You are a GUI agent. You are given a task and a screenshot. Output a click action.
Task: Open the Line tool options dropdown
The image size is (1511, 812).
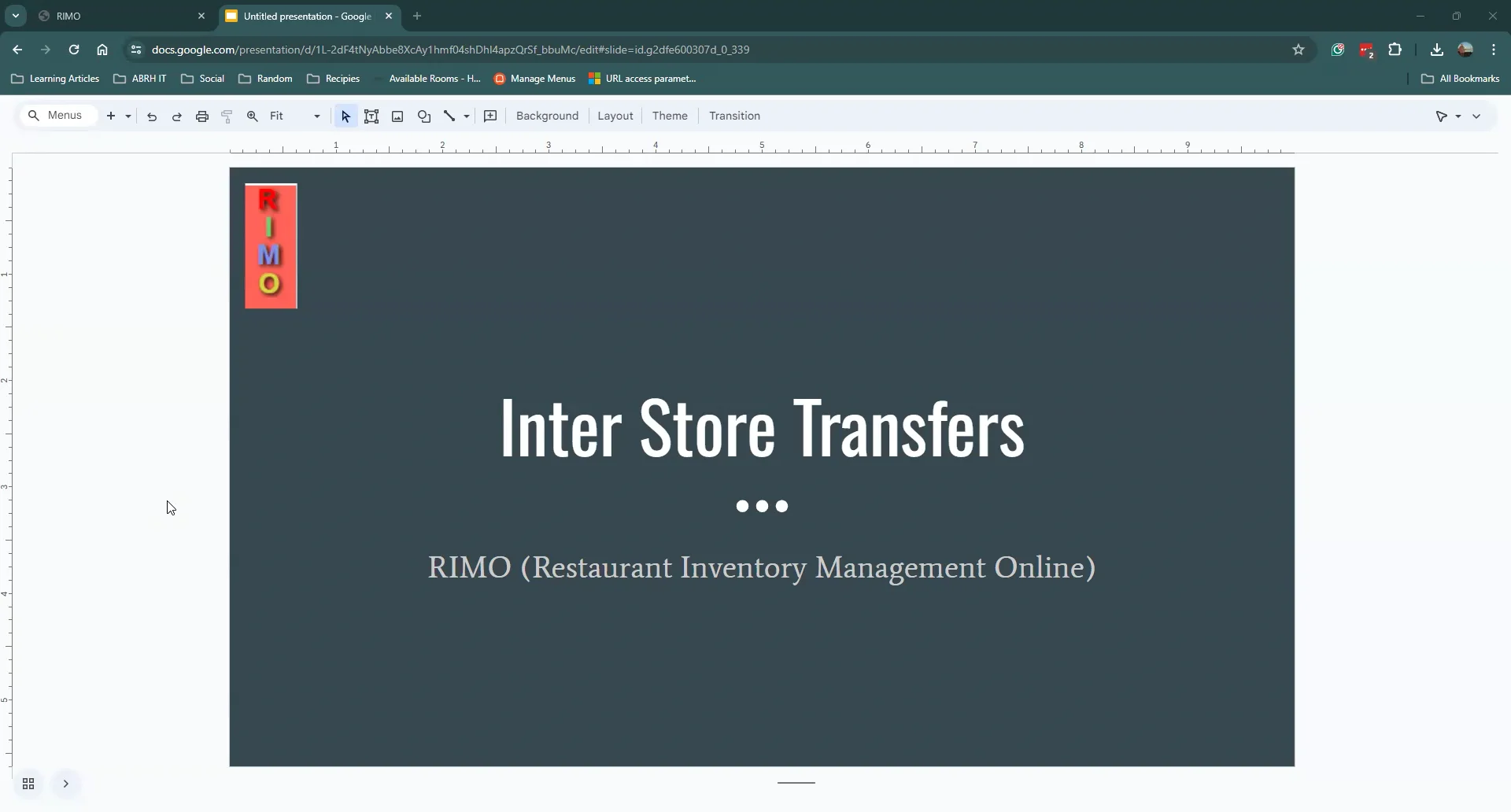466,116
